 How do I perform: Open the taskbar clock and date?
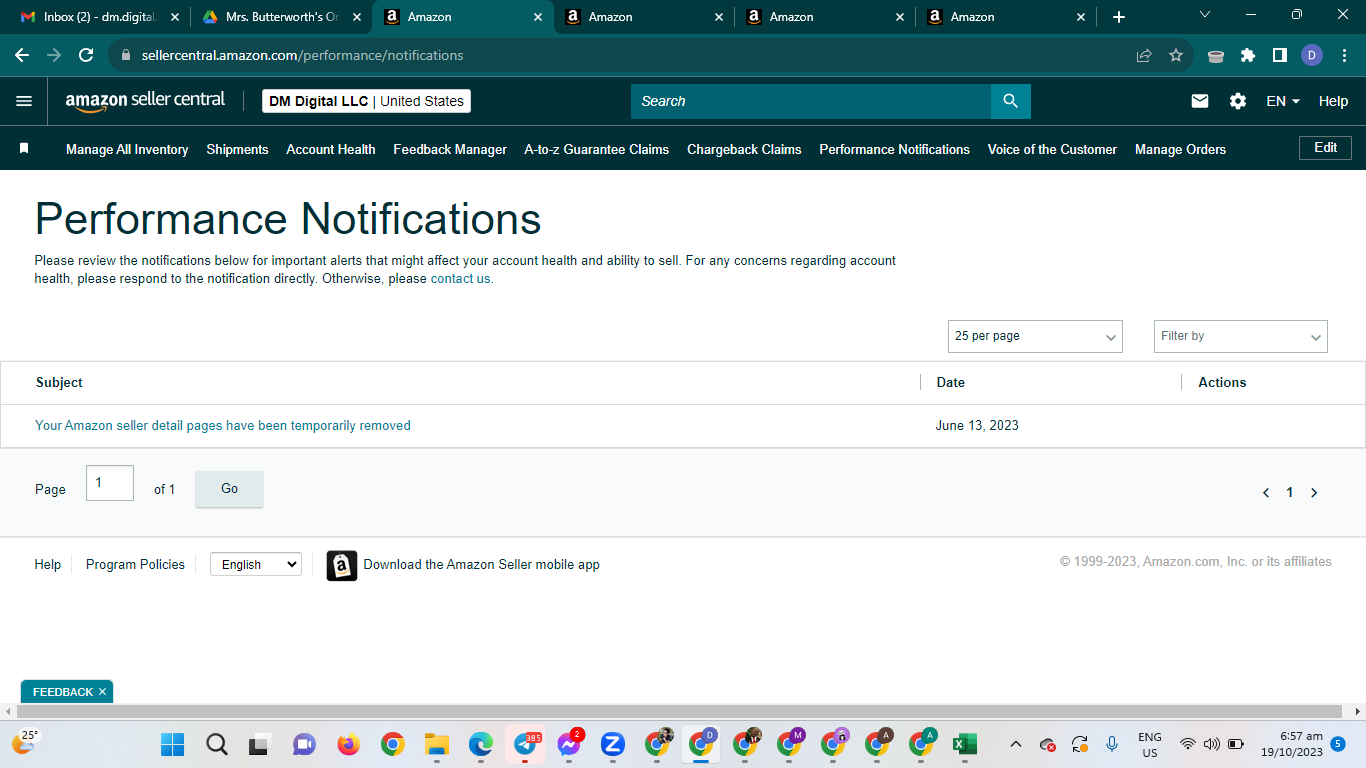point(1290,744)
